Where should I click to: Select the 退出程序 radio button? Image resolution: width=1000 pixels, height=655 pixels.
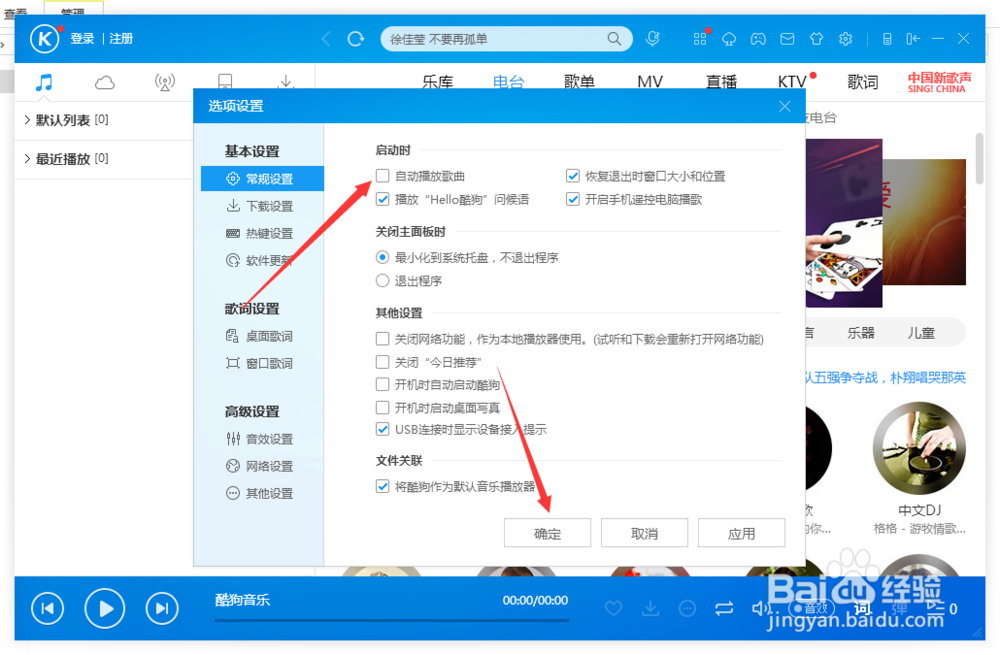[383, 280]
